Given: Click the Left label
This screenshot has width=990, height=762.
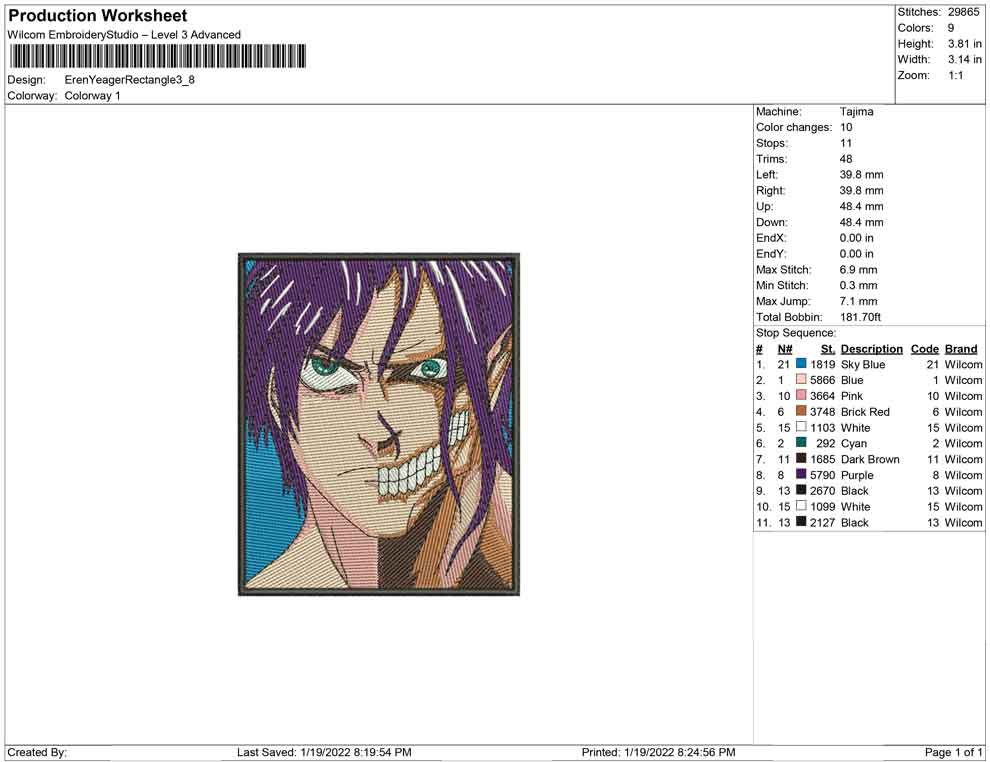Looking at the screenshot, I should [x=767, y=175].
